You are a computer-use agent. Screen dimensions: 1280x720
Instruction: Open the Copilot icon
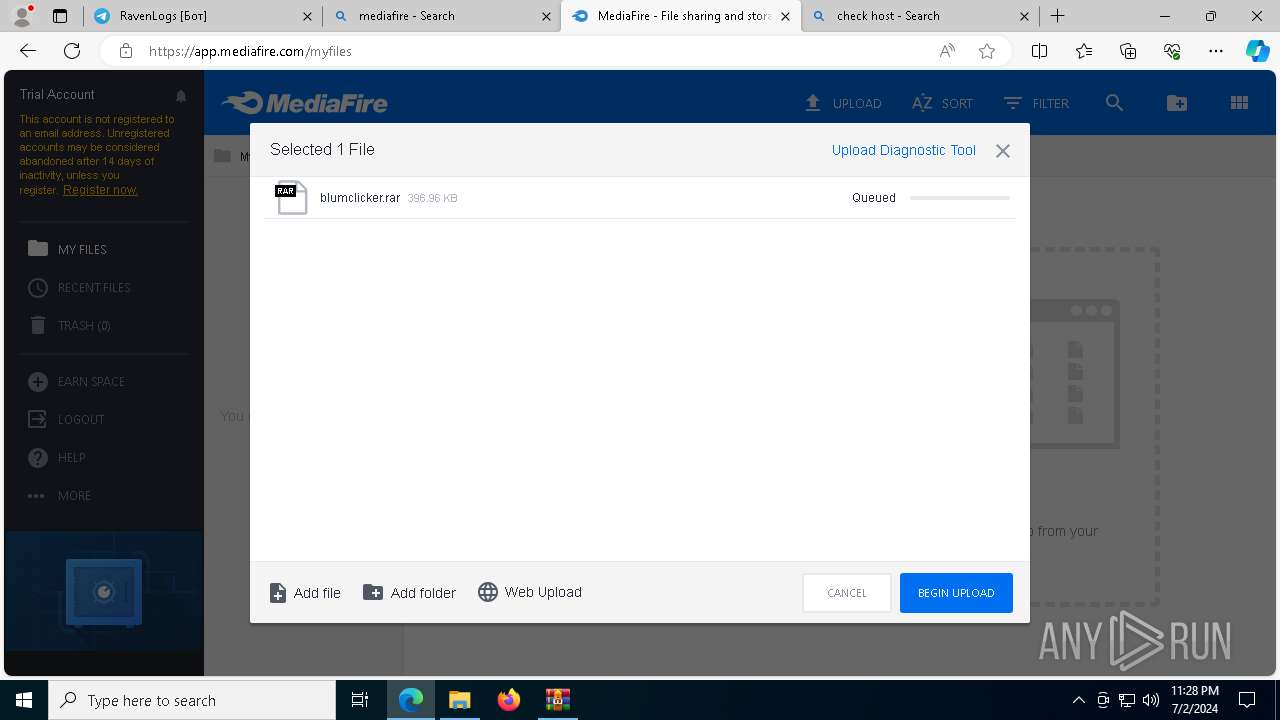tap(1258, 51)
